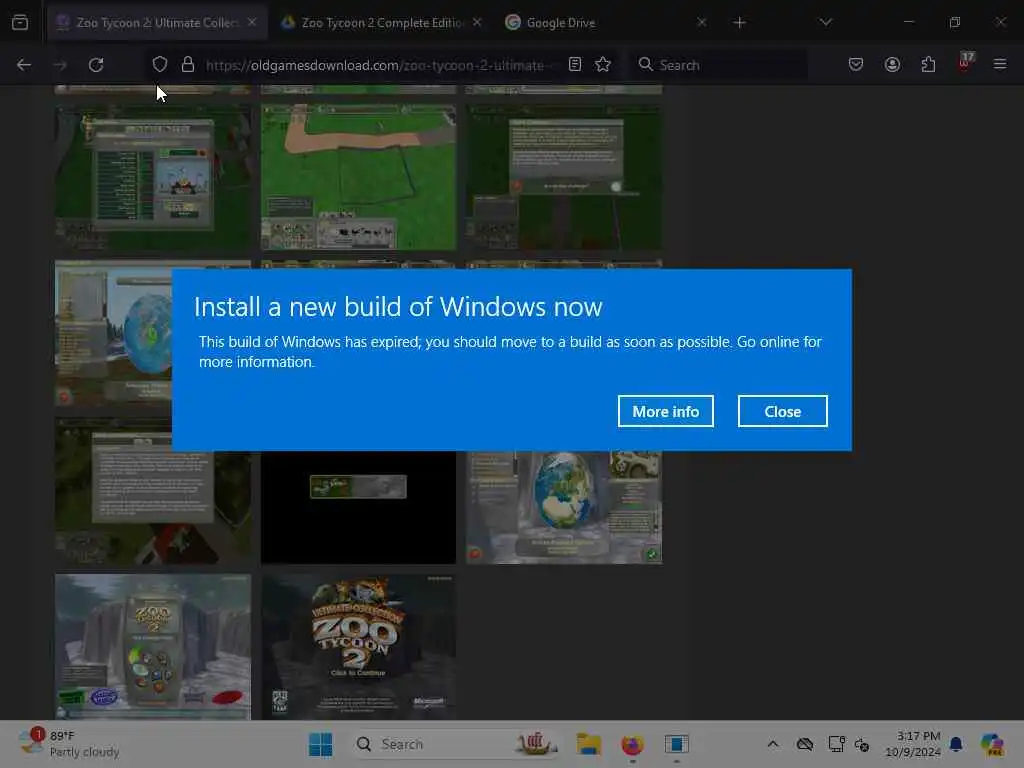Open the dirt path zoo screenshot thumbnail

(x=359, y=177)
